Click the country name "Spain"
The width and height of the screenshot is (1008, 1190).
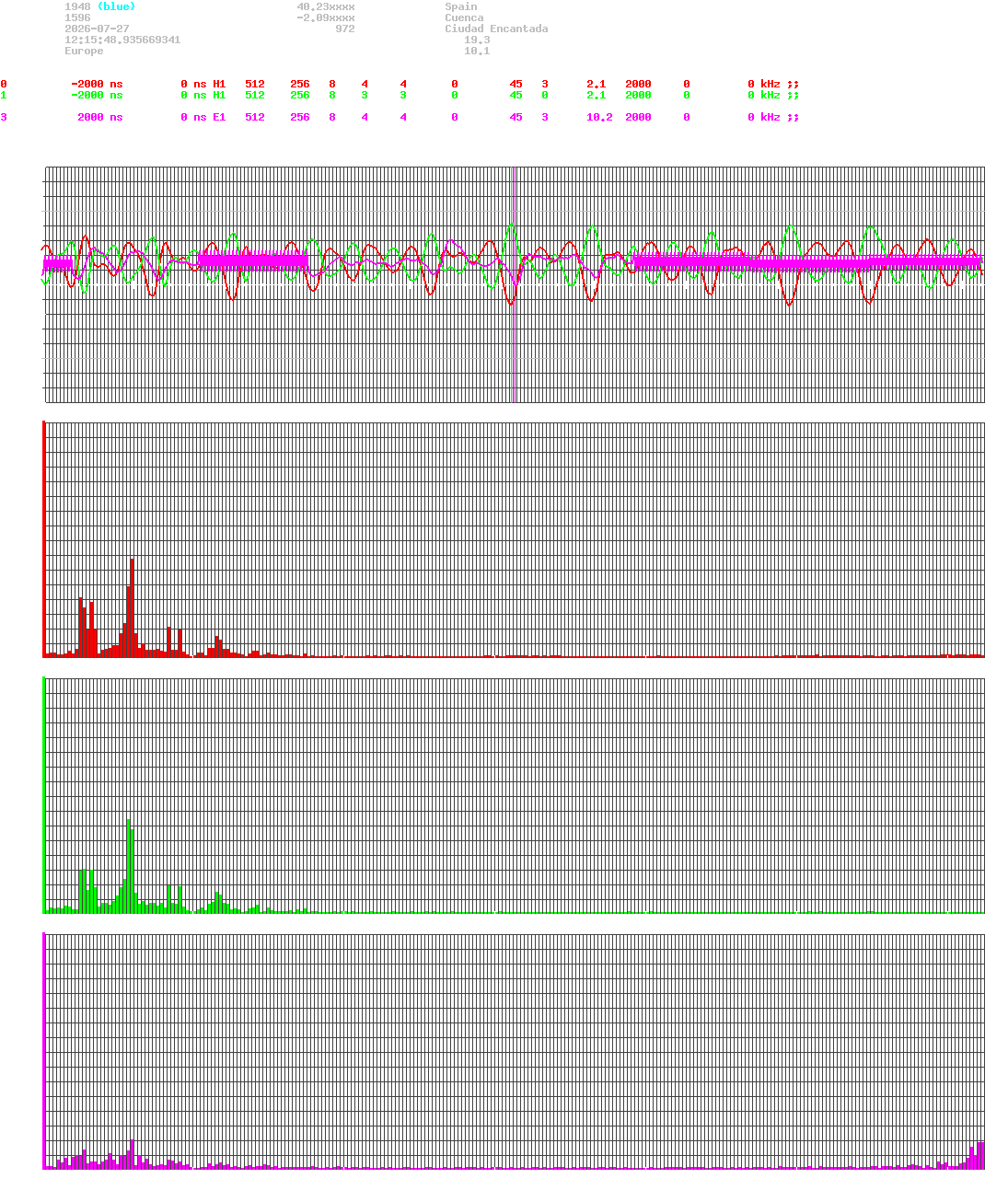461,6
